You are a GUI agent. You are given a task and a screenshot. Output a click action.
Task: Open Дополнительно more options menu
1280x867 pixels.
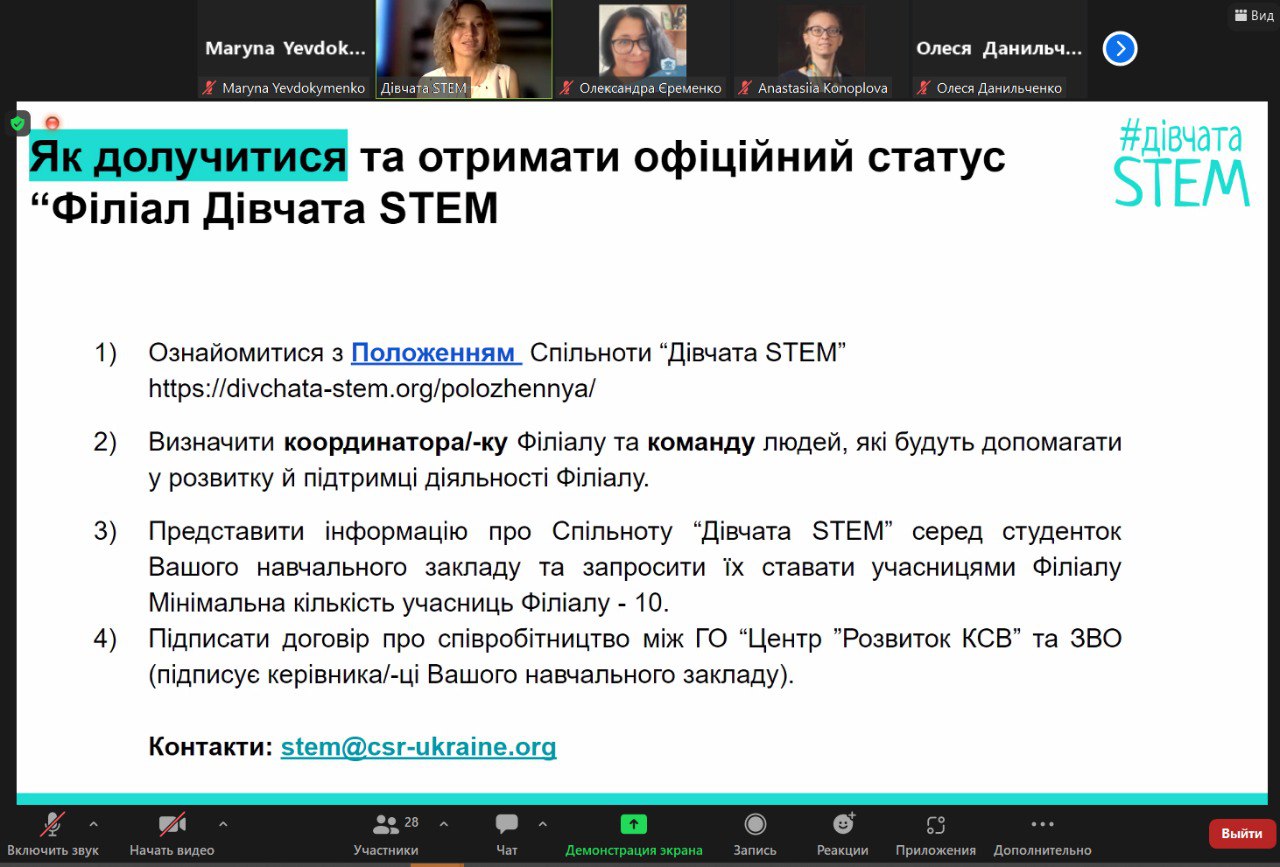click(1042, 834)
